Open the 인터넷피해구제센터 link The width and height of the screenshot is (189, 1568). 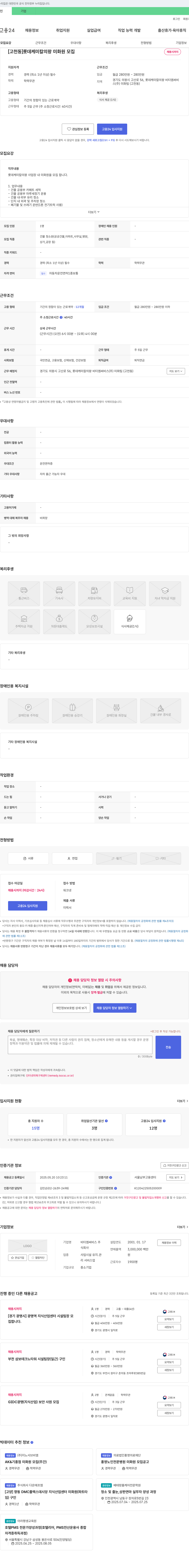[50, 1076]
